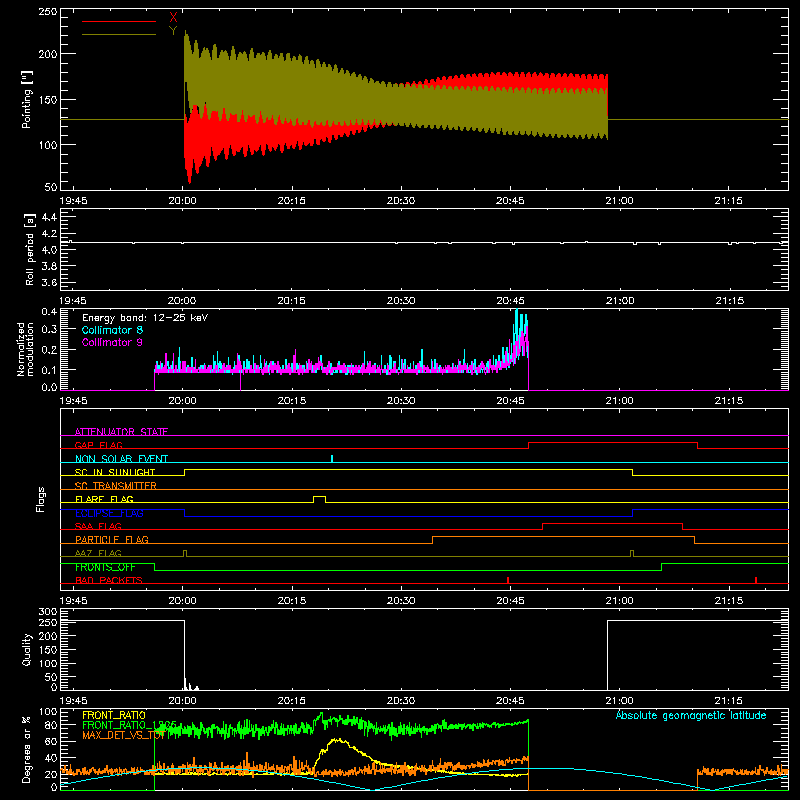Viewport: 800px width, 800px height.
Task: Click the 'Flags' vertical axis title
Action: 41,499
